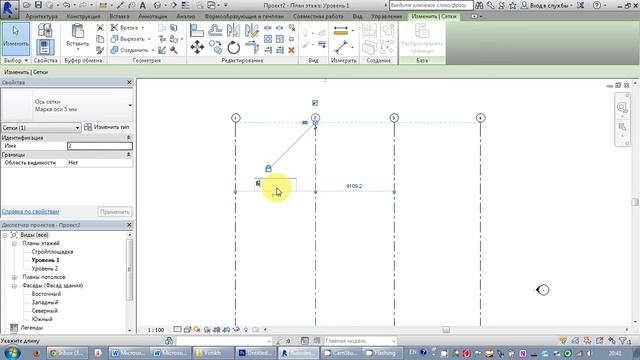Open Type Properties icon above Свойства
This screenshot has height=360, width=640.
pyautogui.click(x=45, y=31)
